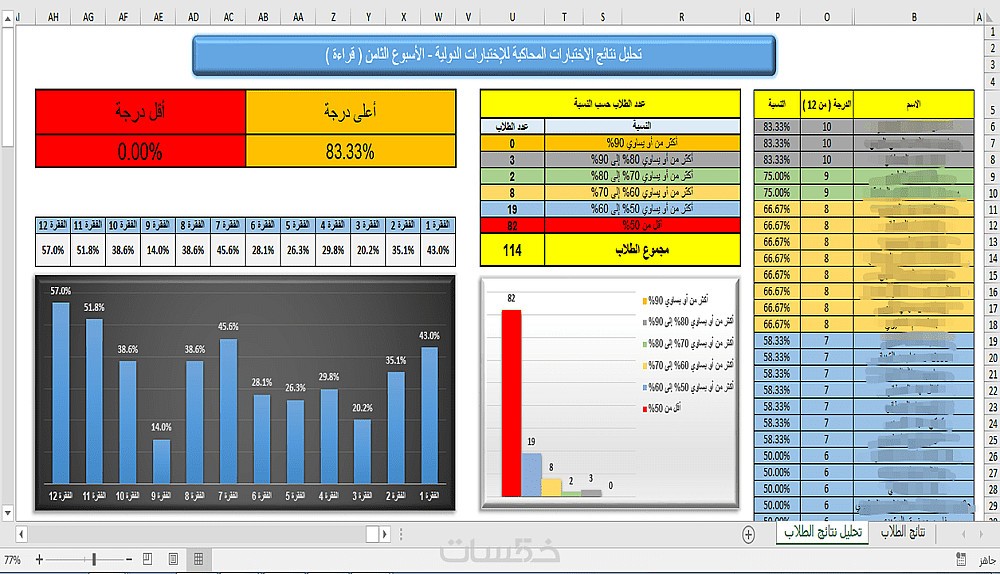1000x574 pixels.
Task: Click horizontal scrollbar left arrow
Action: point(21,534)
